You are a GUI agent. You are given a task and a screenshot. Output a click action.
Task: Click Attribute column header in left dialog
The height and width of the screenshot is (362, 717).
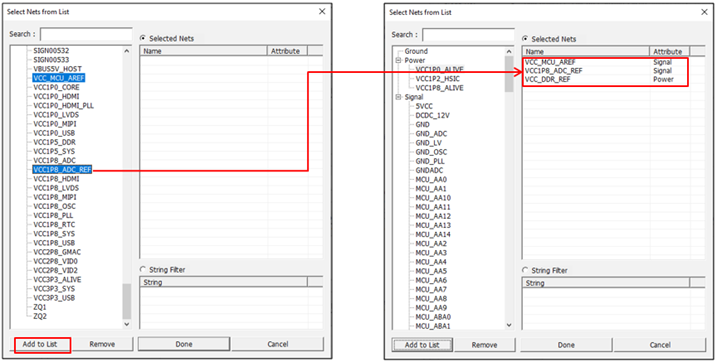[287, 51]
